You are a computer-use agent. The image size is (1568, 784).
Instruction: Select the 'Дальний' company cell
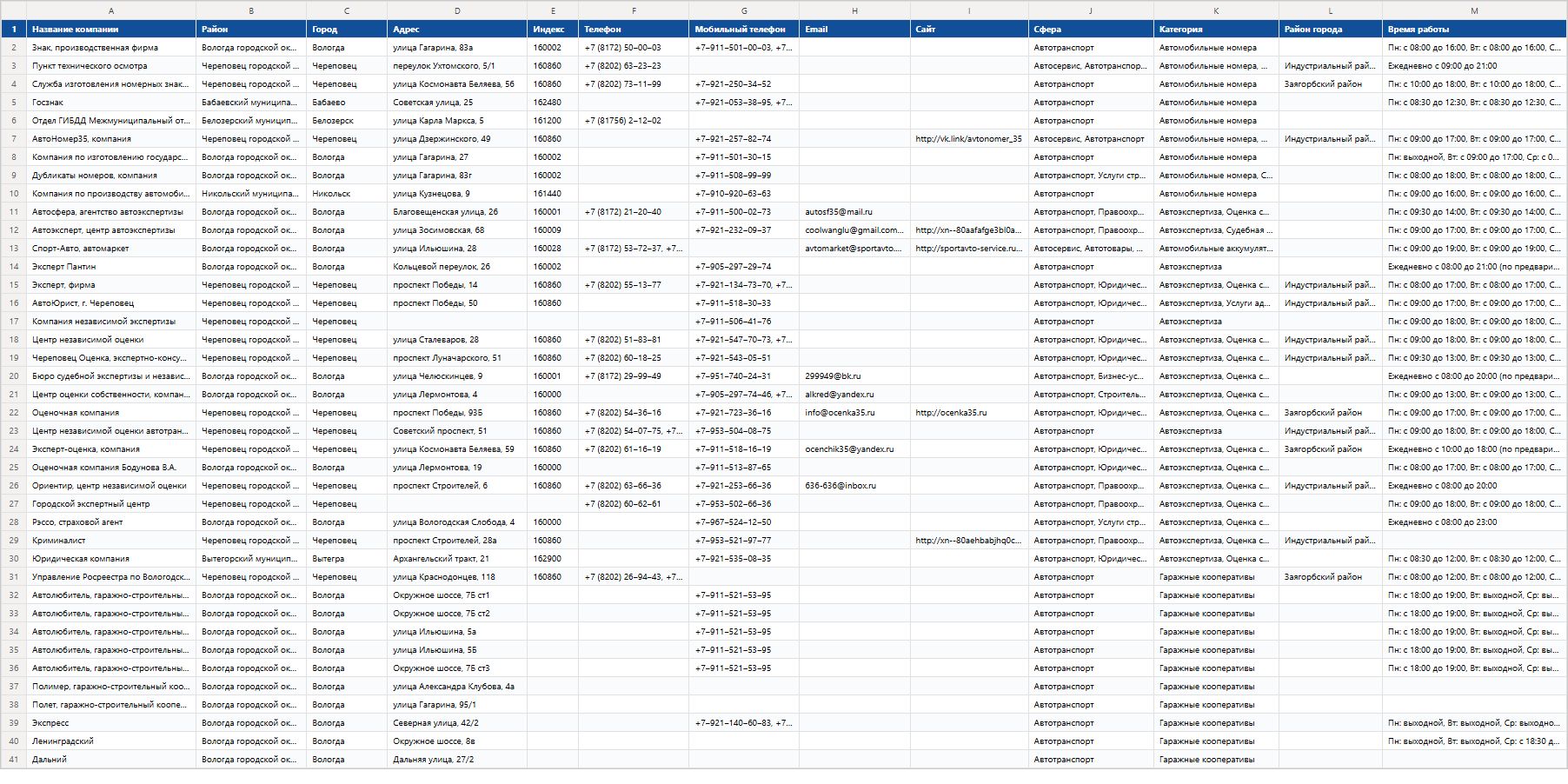[111, 760]
